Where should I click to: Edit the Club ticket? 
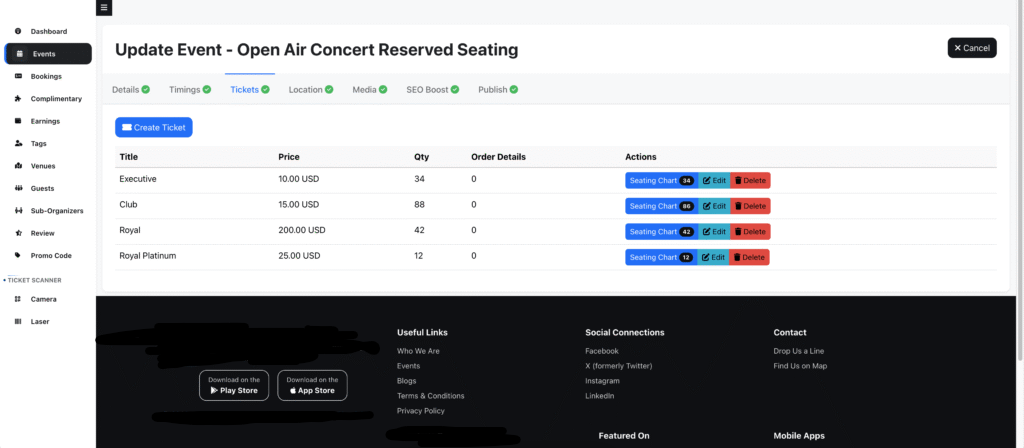pos(714,206)
